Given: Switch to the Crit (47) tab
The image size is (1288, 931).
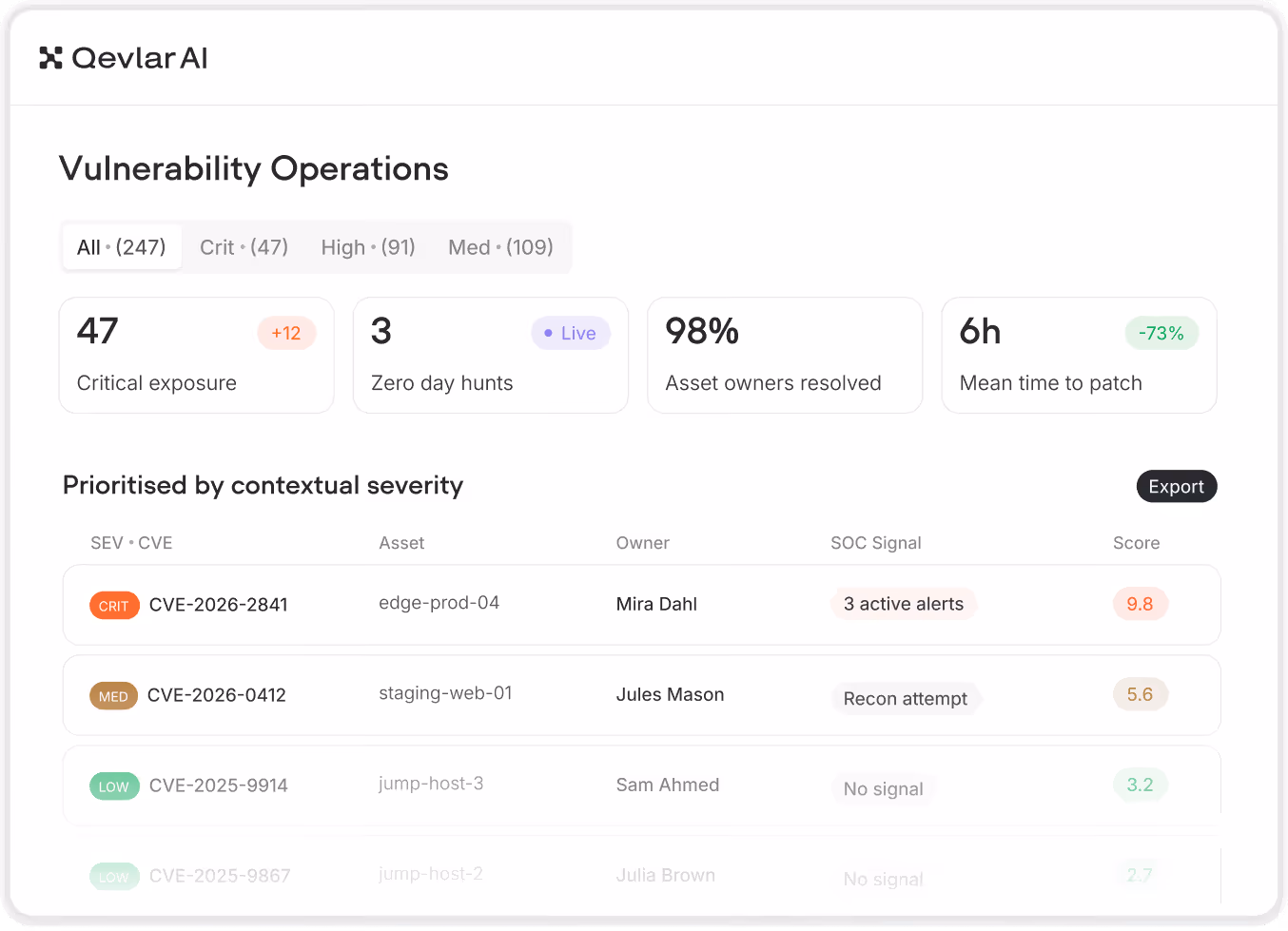Looking at the screenshot, I should click(244, 247).
